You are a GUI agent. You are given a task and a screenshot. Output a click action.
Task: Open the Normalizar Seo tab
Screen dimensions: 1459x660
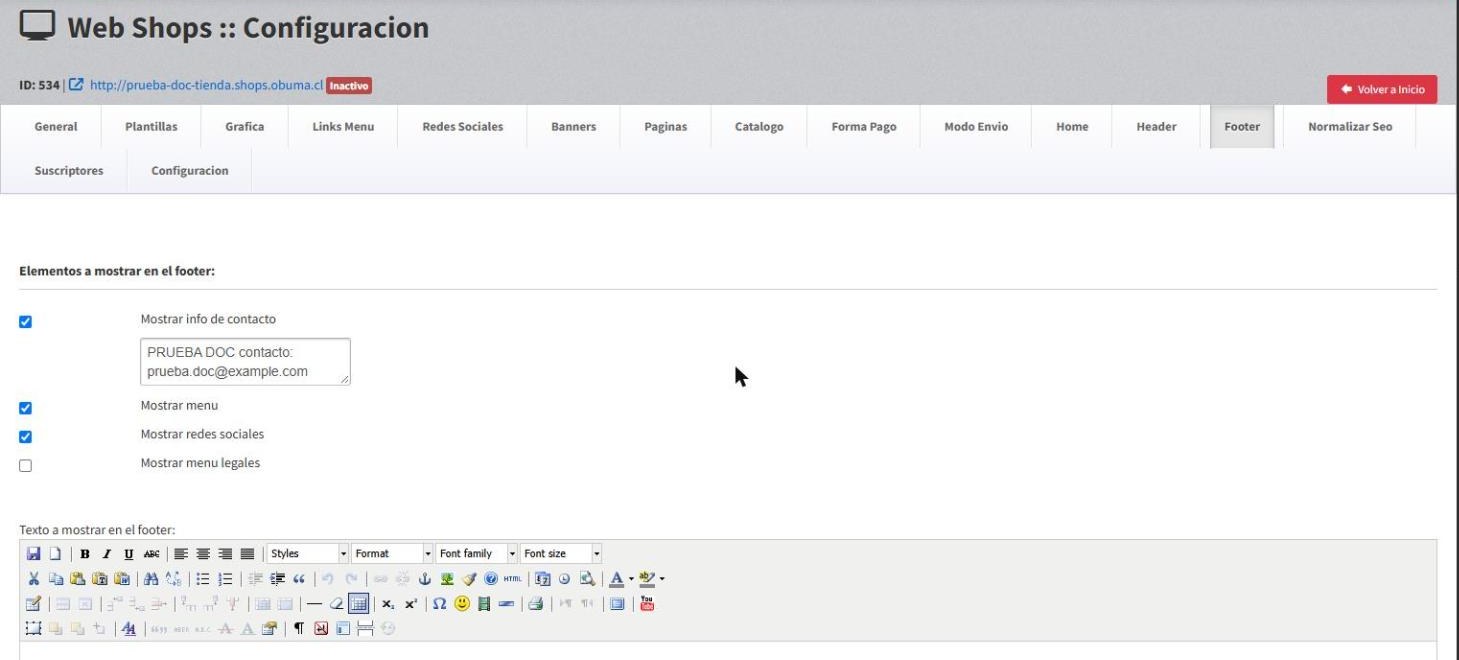(x=1350, y=127)
